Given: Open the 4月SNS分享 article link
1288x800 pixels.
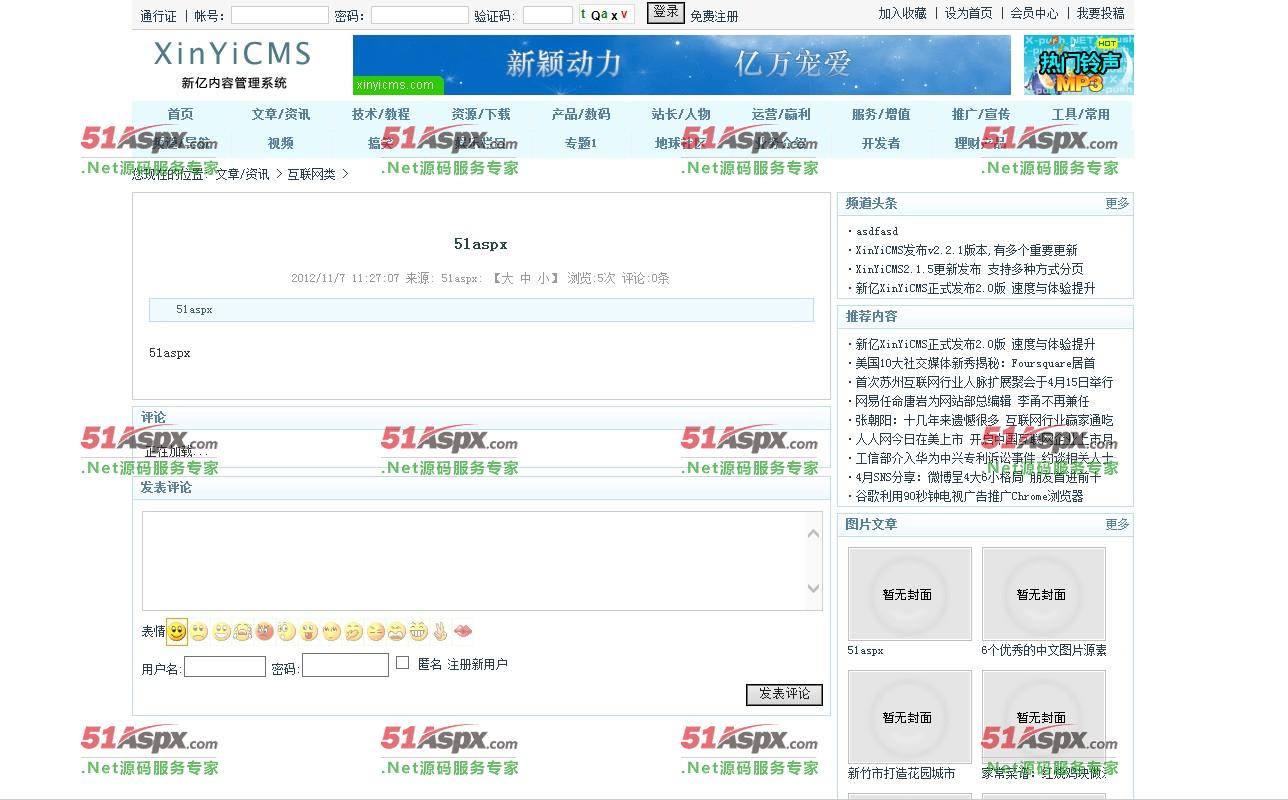Looking at the screenshot, I should [978, 478].
